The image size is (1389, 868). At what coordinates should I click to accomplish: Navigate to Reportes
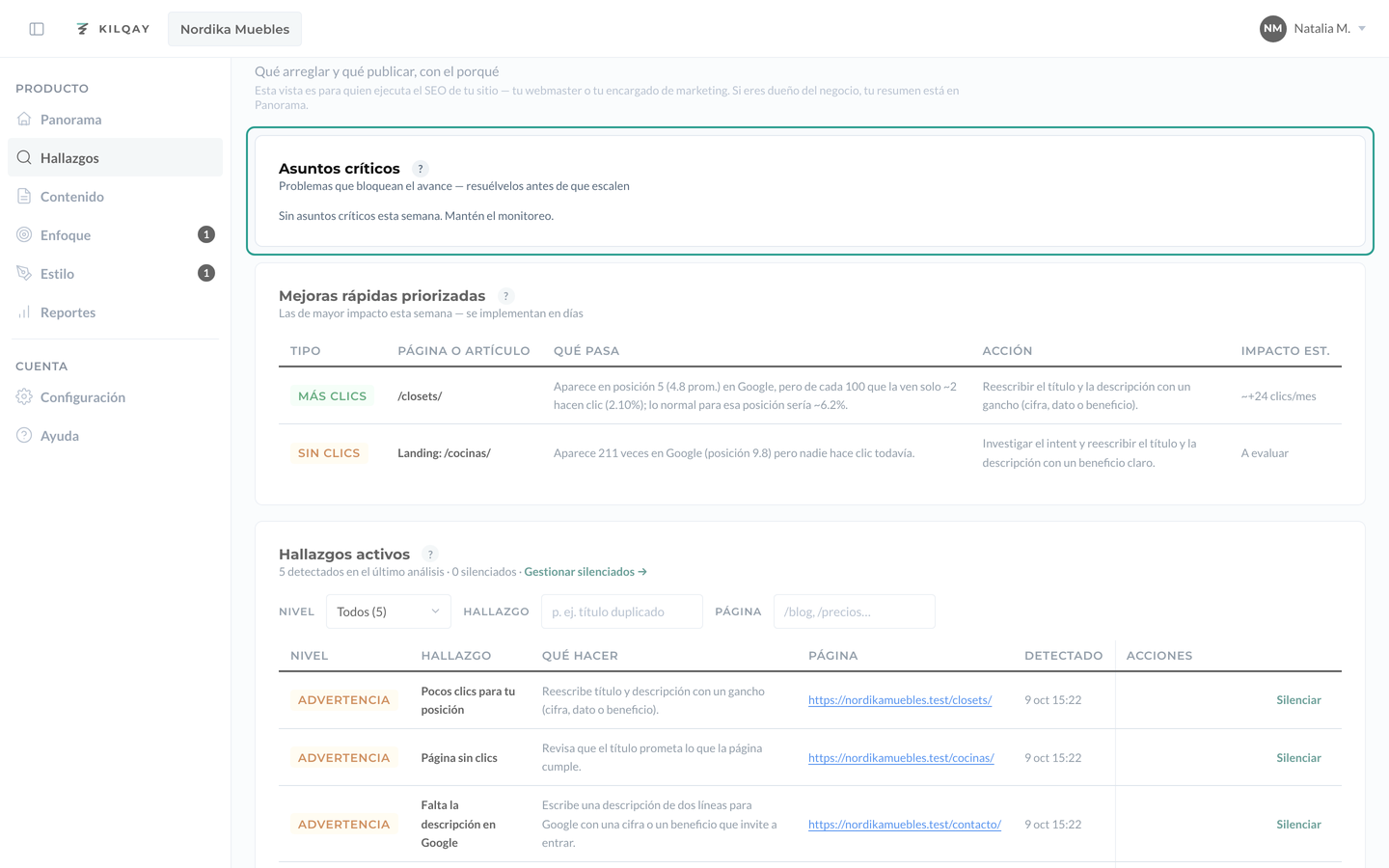(x=115, y=312)
